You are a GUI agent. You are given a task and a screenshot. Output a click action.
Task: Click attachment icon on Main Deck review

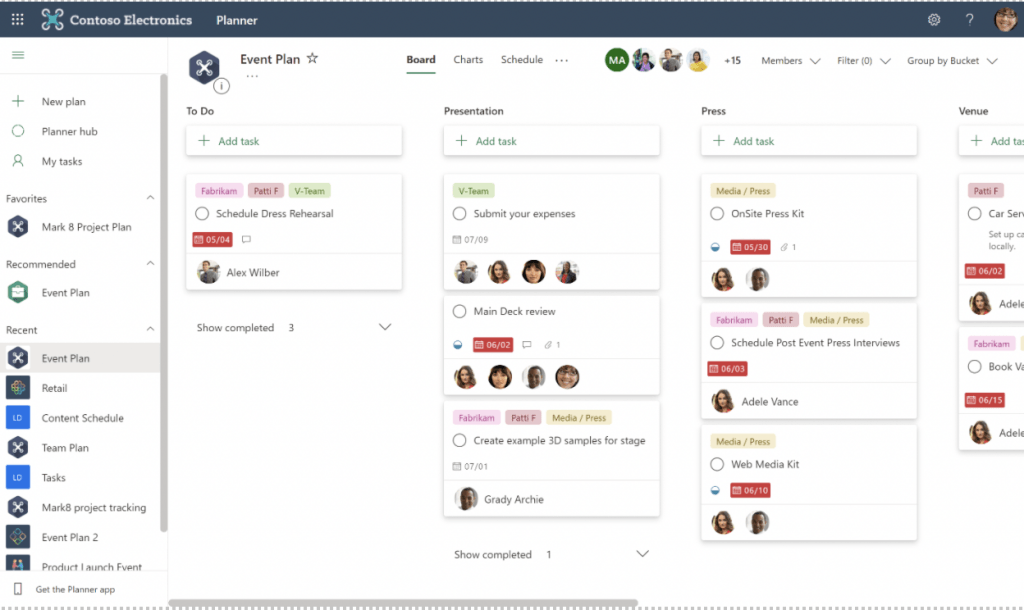coord(548,345)
